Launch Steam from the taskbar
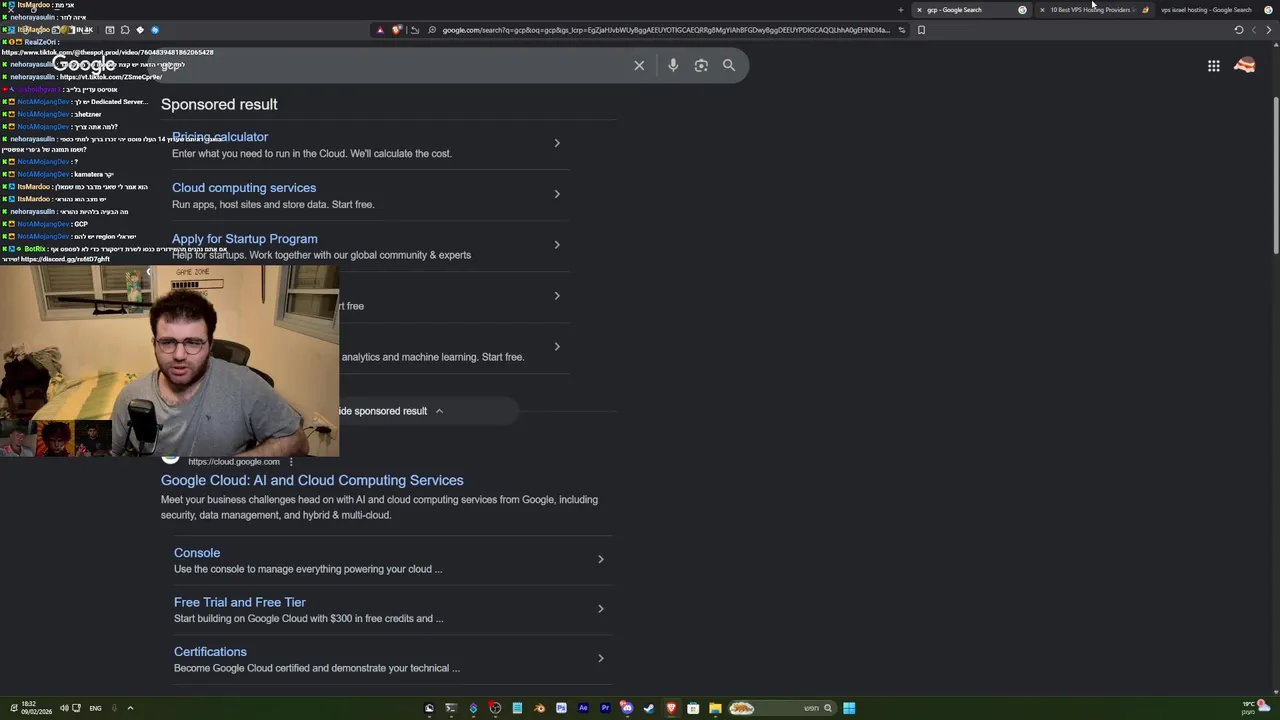 pyautogui.click(x=649, y=708)
